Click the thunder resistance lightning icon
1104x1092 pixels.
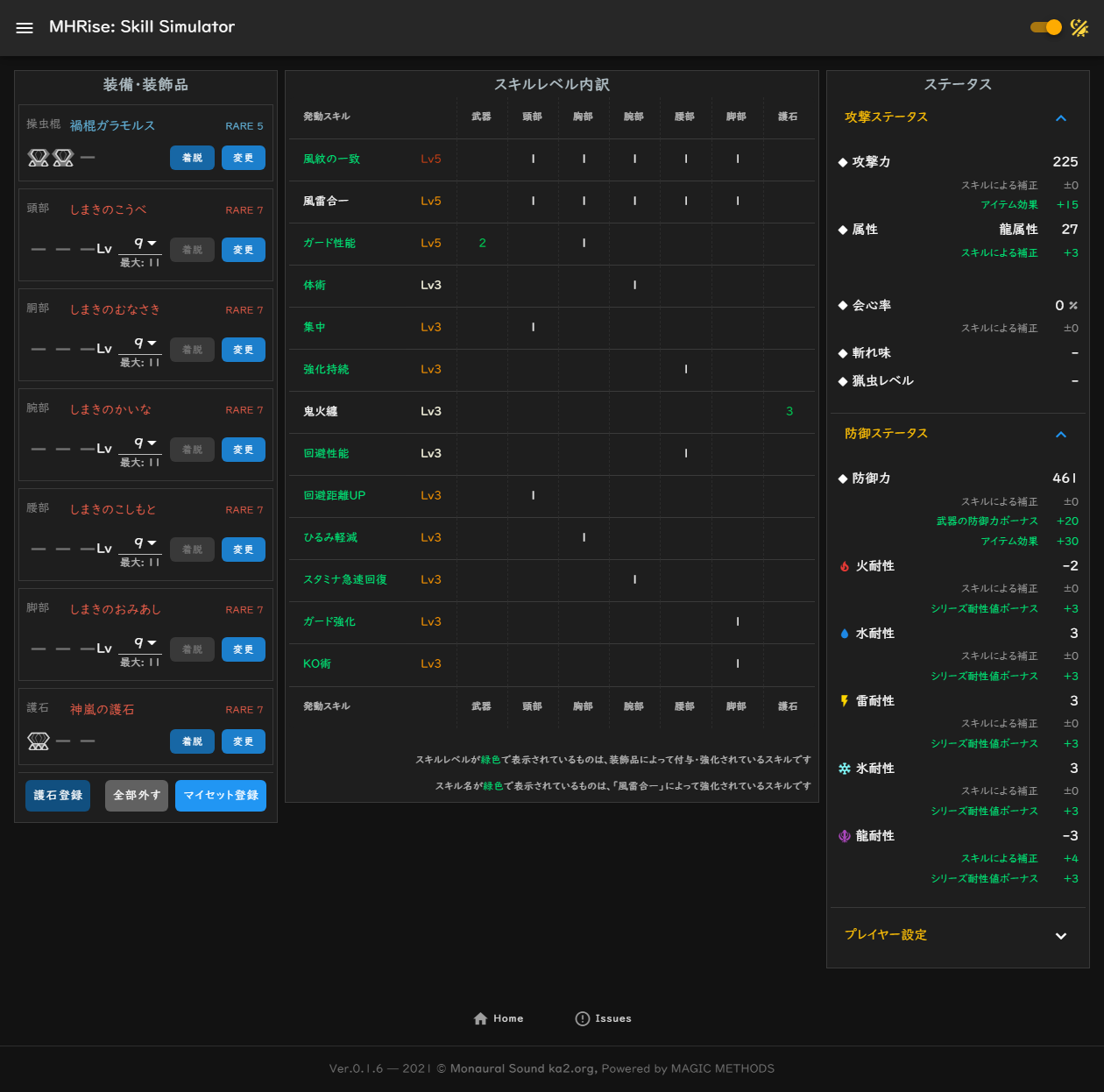pyautogui.click(x=843, y=700)
